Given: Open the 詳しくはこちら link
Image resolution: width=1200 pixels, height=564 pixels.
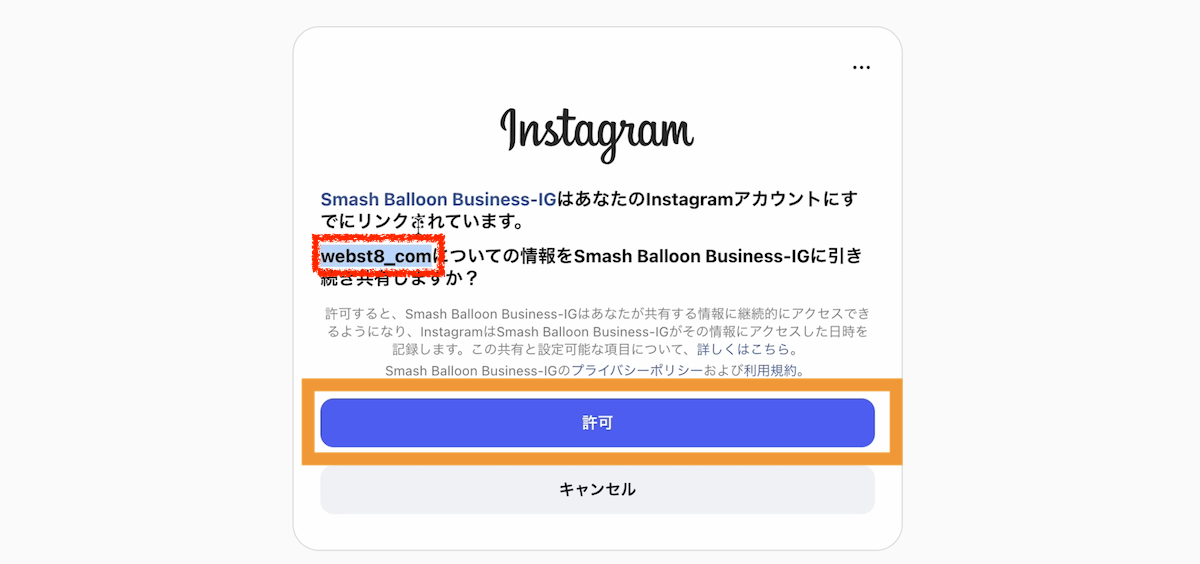Looking at the screenshot, I should point(744,350).
